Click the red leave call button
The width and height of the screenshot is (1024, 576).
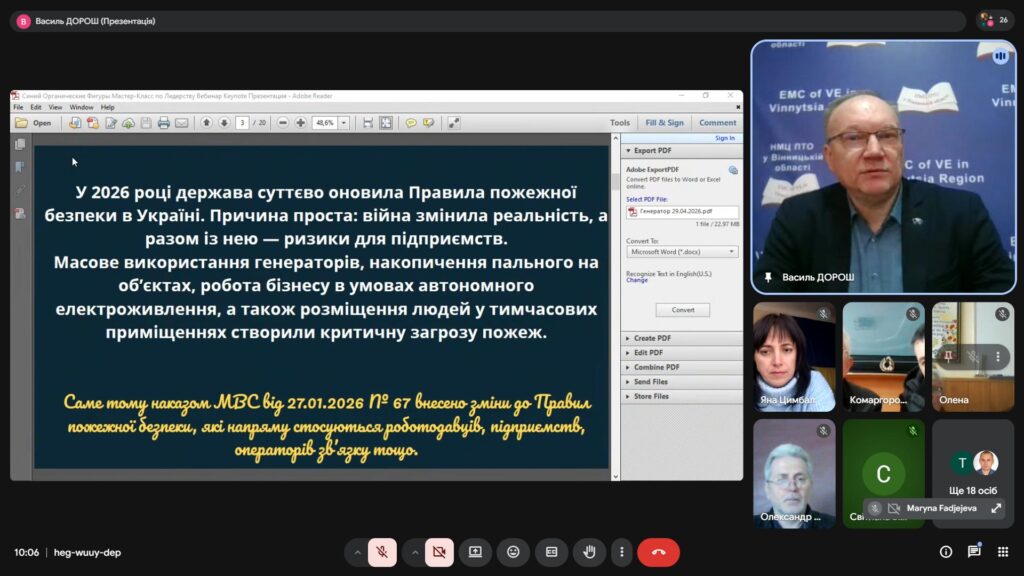658,552
